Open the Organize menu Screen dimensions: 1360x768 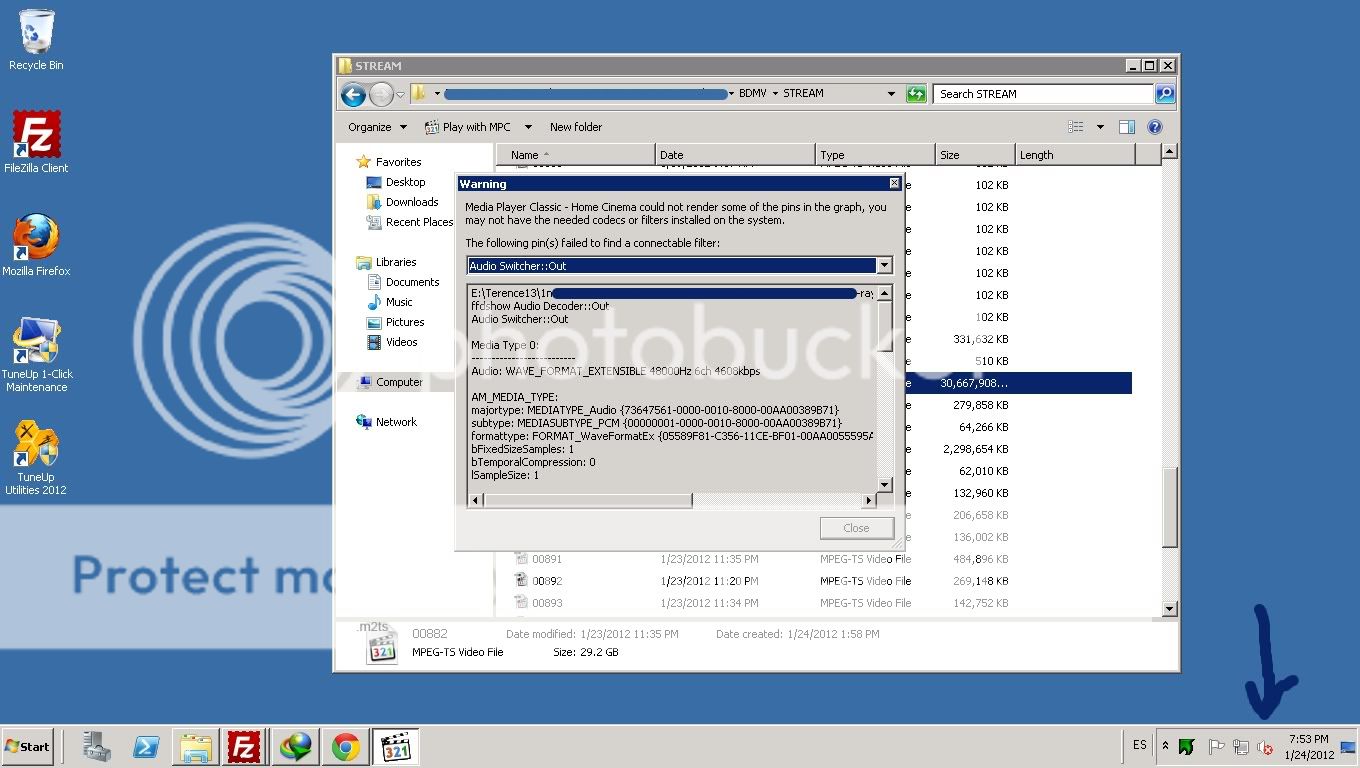[x=377, y=127]
